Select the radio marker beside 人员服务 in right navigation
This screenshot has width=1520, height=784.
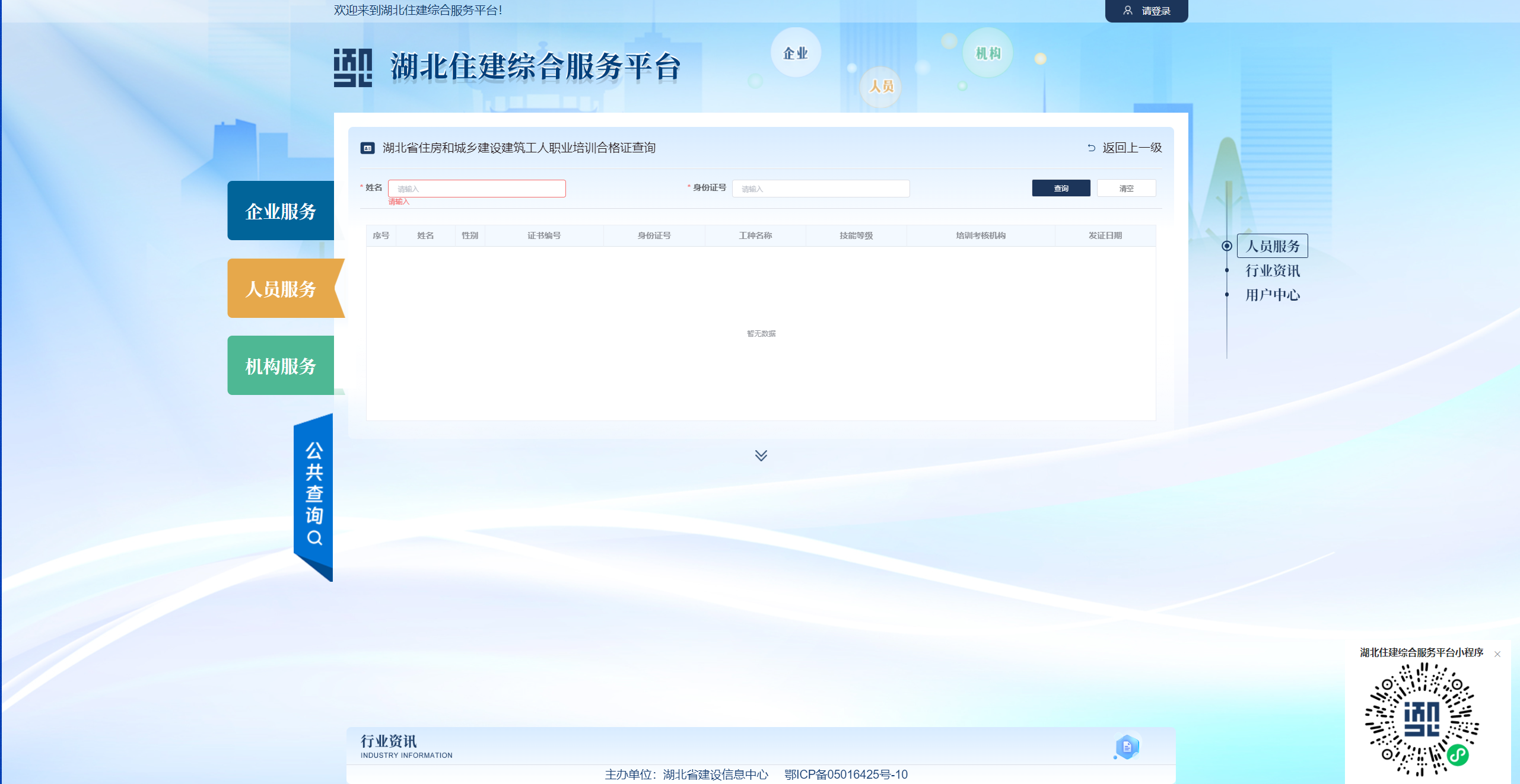1226,246
